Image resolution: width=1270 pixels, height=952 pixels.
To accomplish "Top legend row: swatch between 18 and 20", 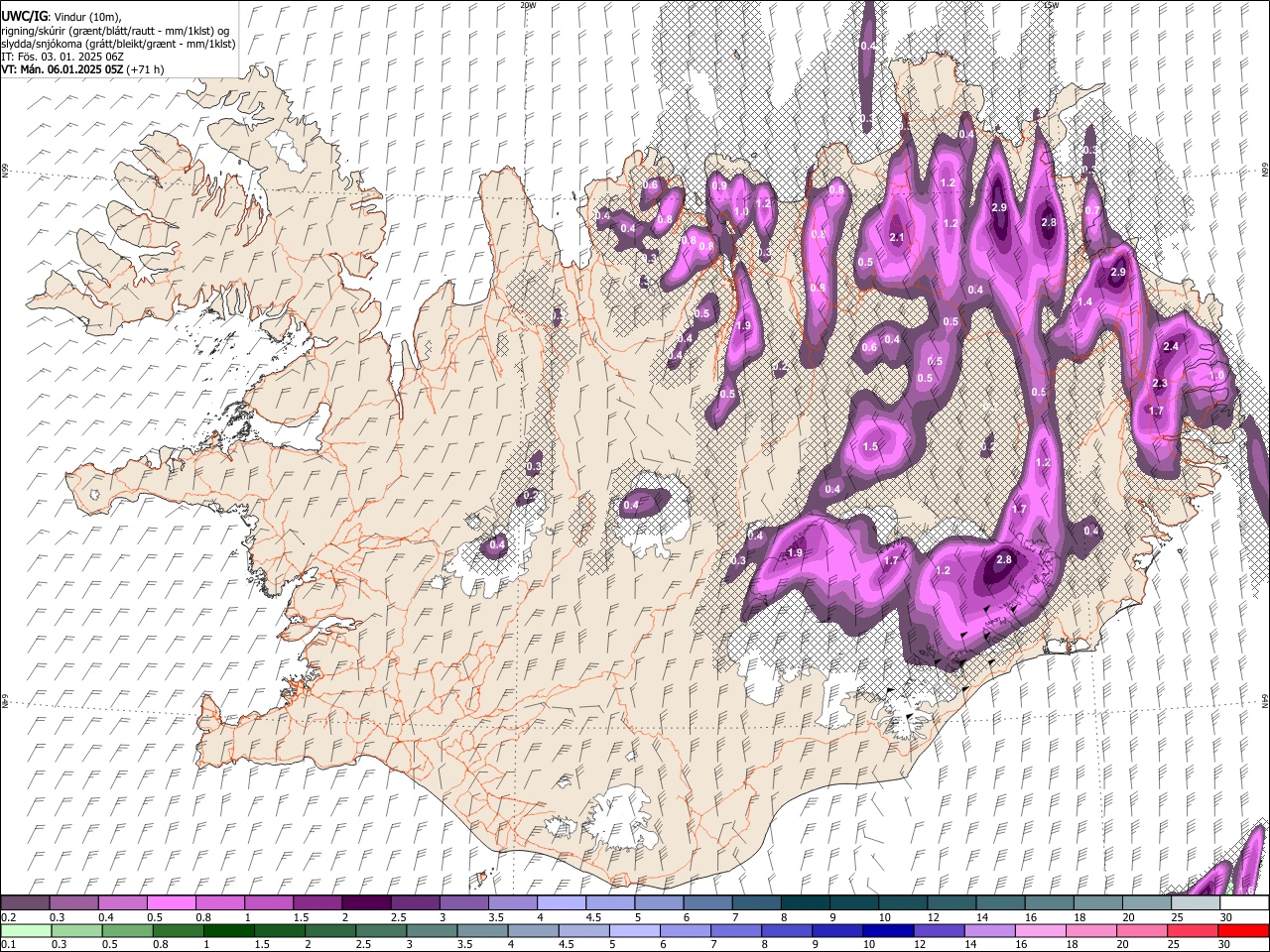I will coord(1096,903).
